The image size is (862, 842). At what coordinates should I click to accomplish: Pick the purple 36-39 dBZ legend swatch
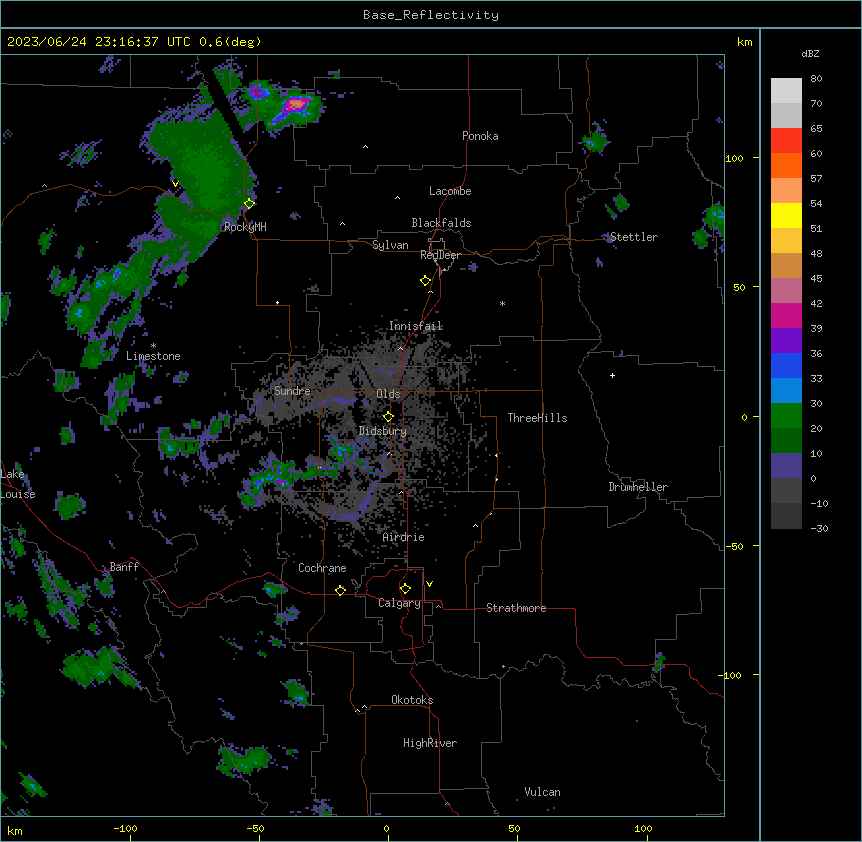[786, 341]
